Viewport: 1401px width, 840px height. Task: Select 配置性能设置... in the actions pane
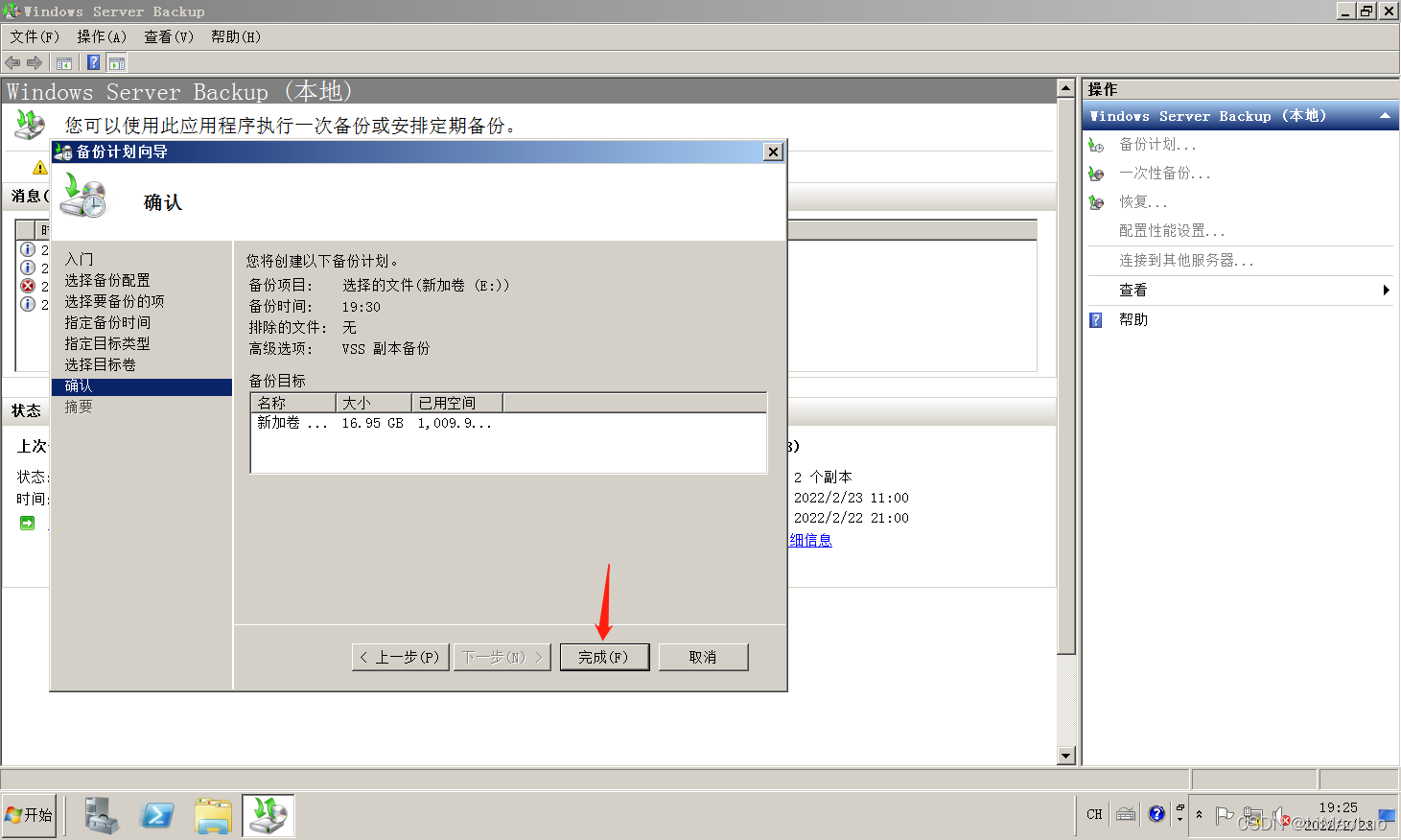click(1172, 231)
